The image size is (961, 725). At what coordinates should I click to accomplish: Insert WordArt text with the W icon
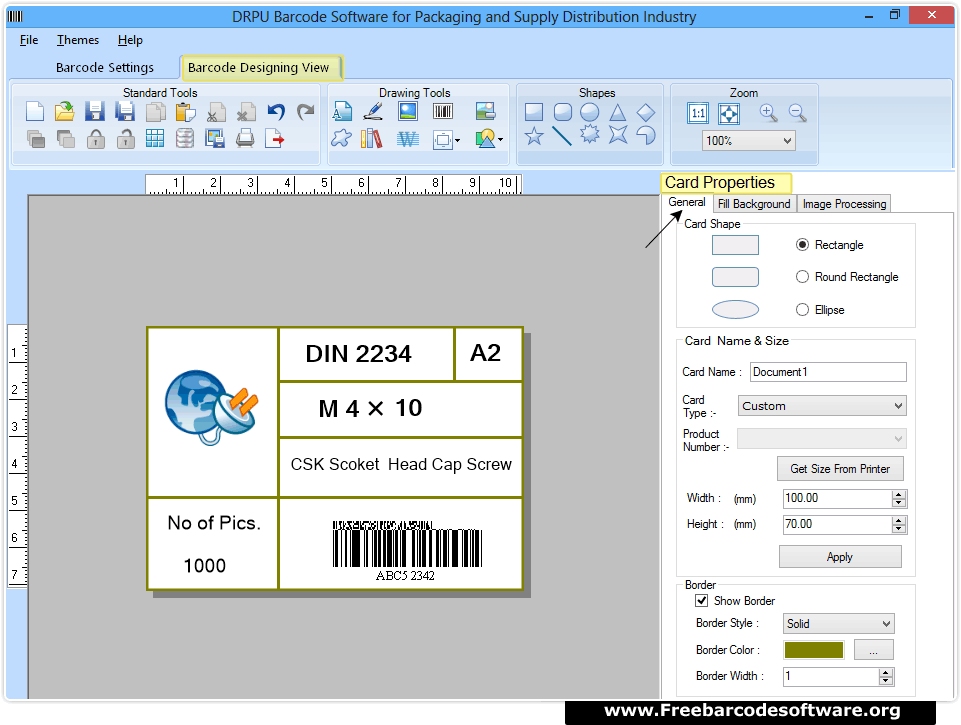pos(408,139)
